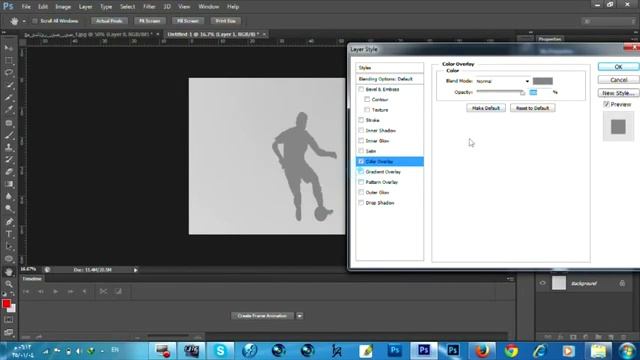Toggle Background layer visibility eye
Screen dimensions: 640x360
coord(542,283)
